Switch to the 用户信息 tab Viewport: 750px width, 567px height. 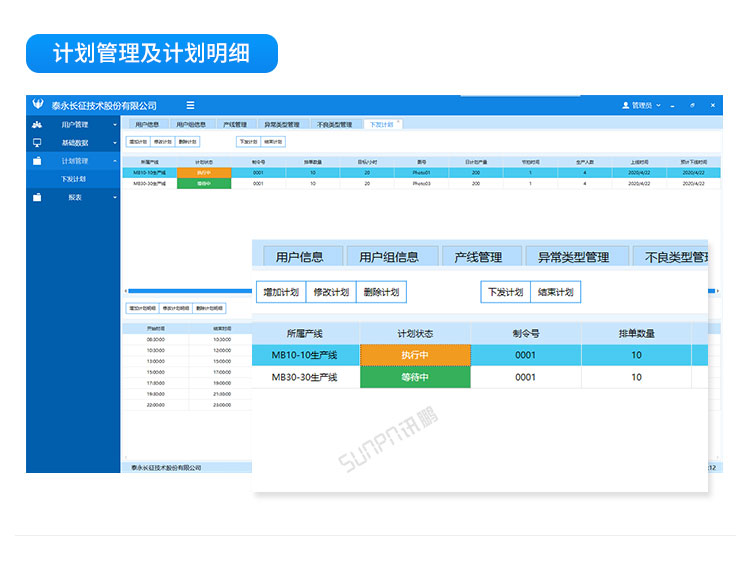coord(147,125)
